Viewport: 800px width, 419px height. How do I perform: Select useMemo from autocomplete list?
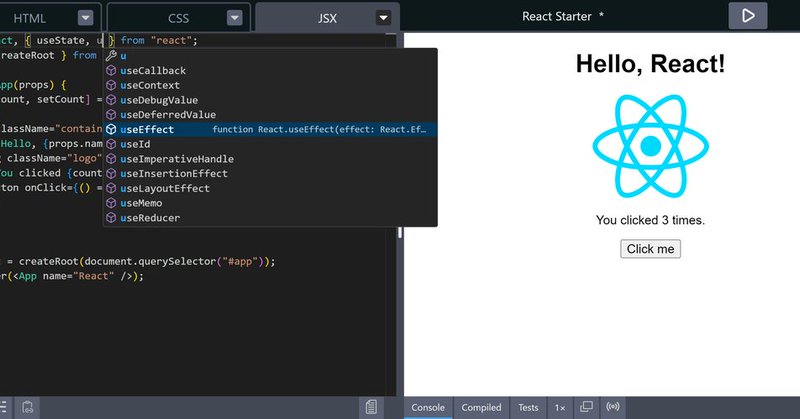pyautogui.click(x=270, y=203)
